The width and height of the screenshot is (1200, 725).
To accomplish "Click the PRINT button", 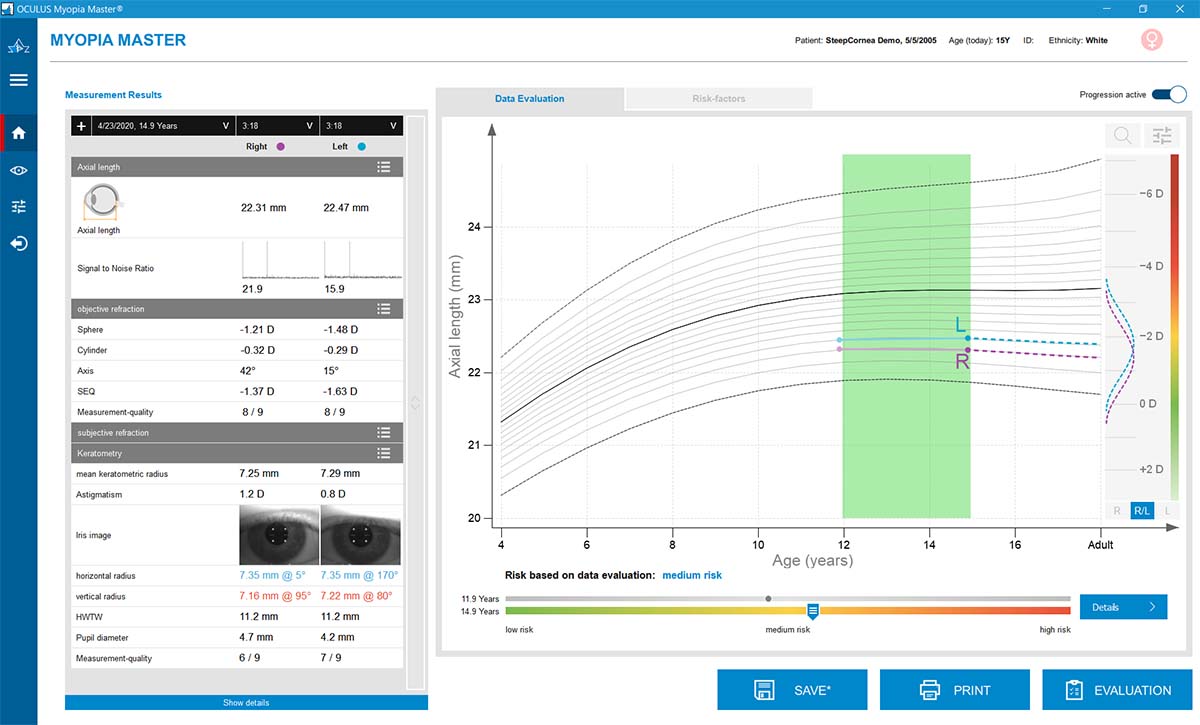I will point(954,690).
